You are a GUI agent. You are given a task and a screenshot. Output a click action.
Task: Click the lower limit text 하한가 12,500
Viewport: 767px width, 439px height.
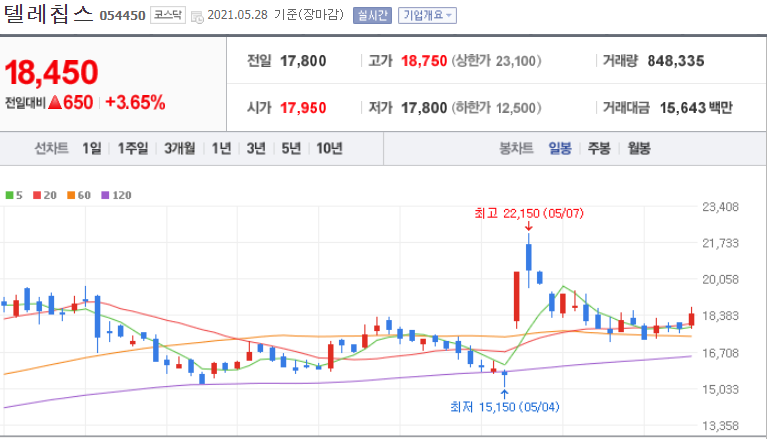click(x=496, y=108)
